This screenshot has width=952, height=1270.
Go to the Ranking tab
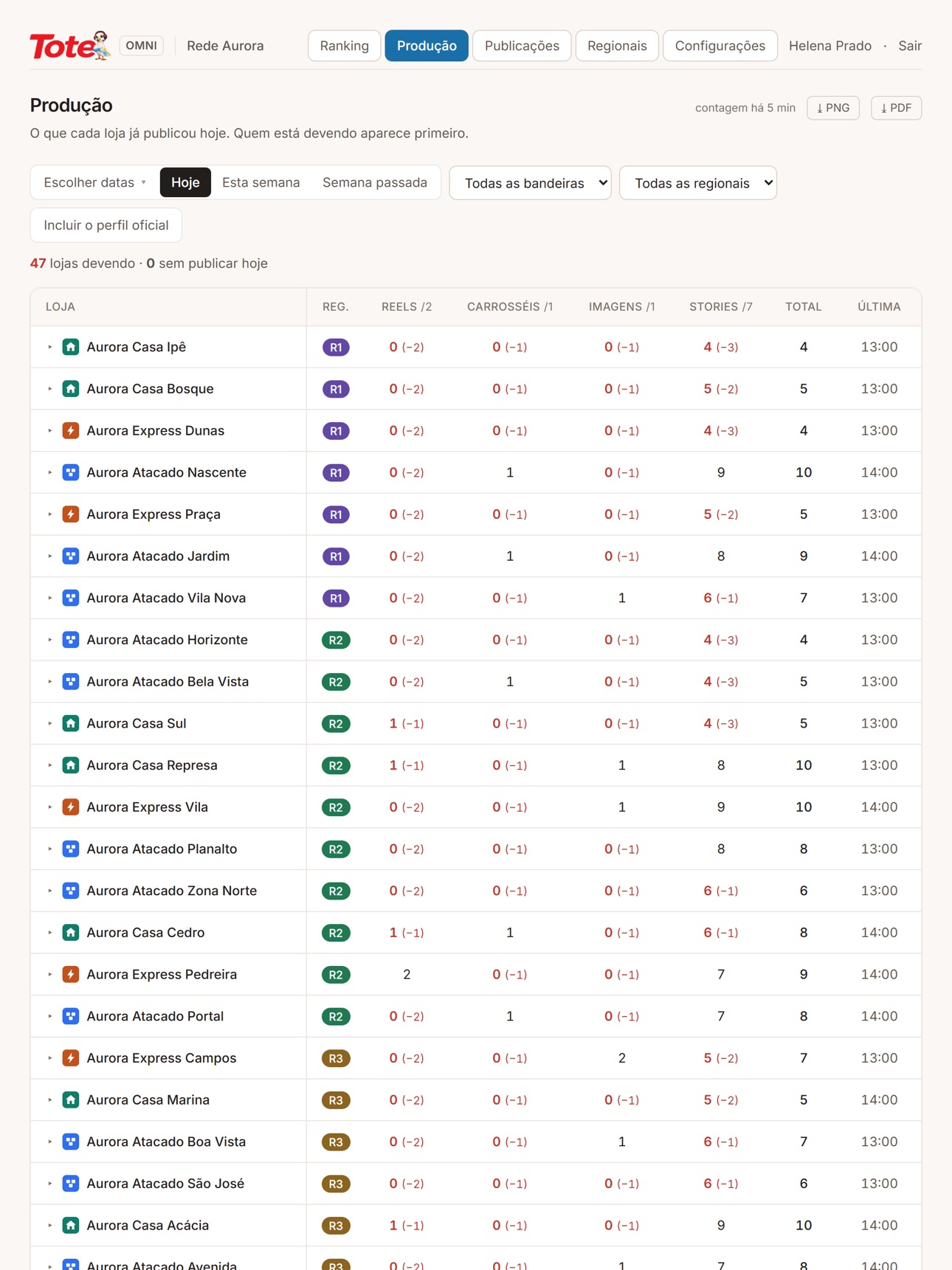click(x=344, y=46)
